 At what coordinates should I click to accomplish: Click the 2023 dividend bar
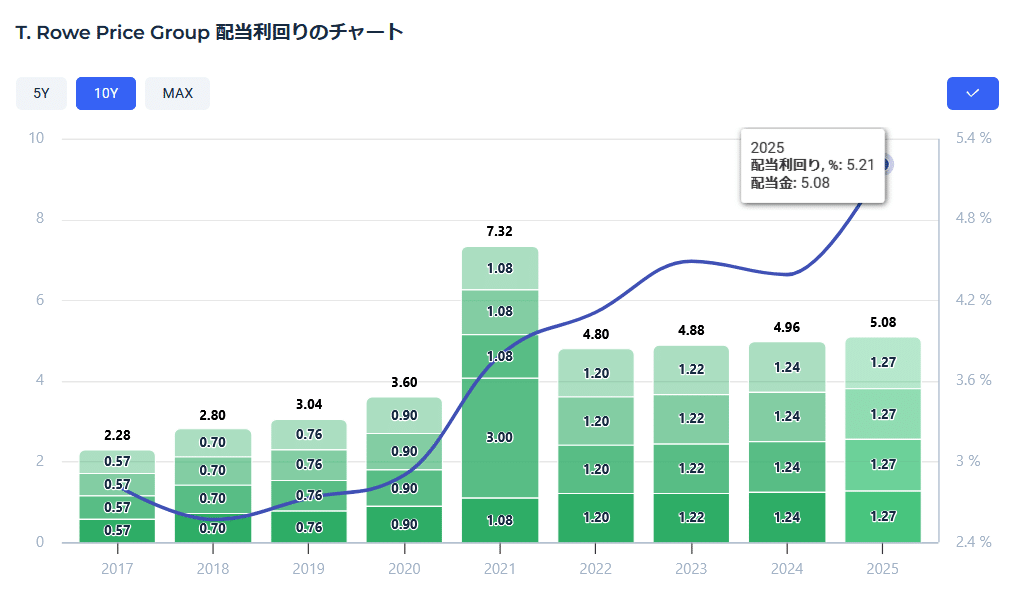691,444
